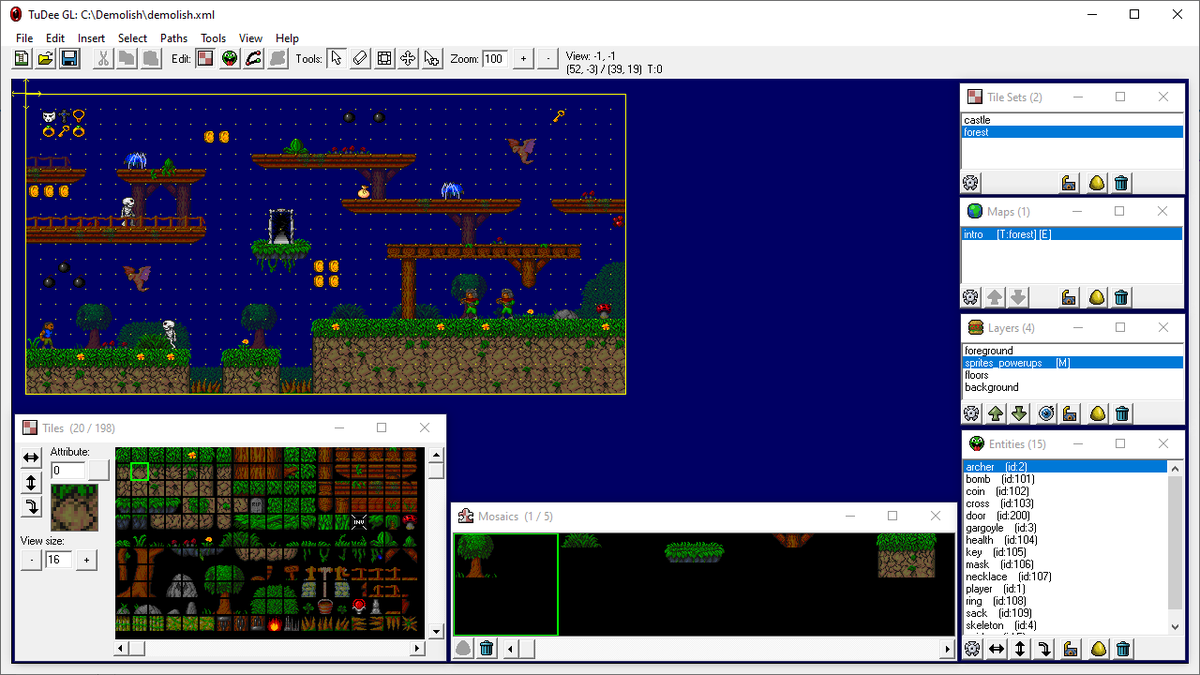The height and width of the screenshot is (675, 1200).
Task: Open Layers properties gear icon
Action: [x=970, y=413]
